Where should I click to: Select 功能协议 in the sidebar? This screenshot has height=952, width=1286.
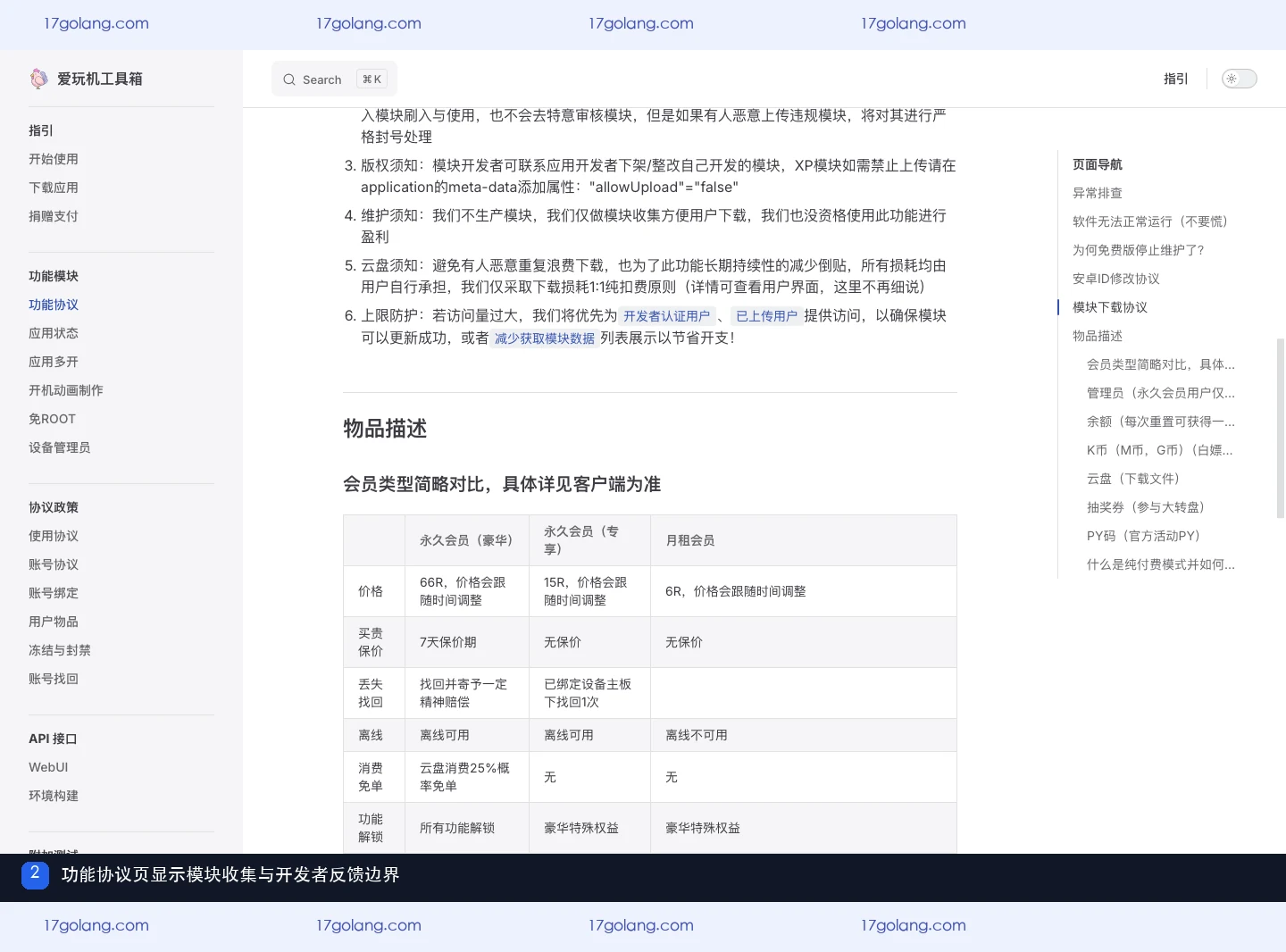(x=54, y=305)
